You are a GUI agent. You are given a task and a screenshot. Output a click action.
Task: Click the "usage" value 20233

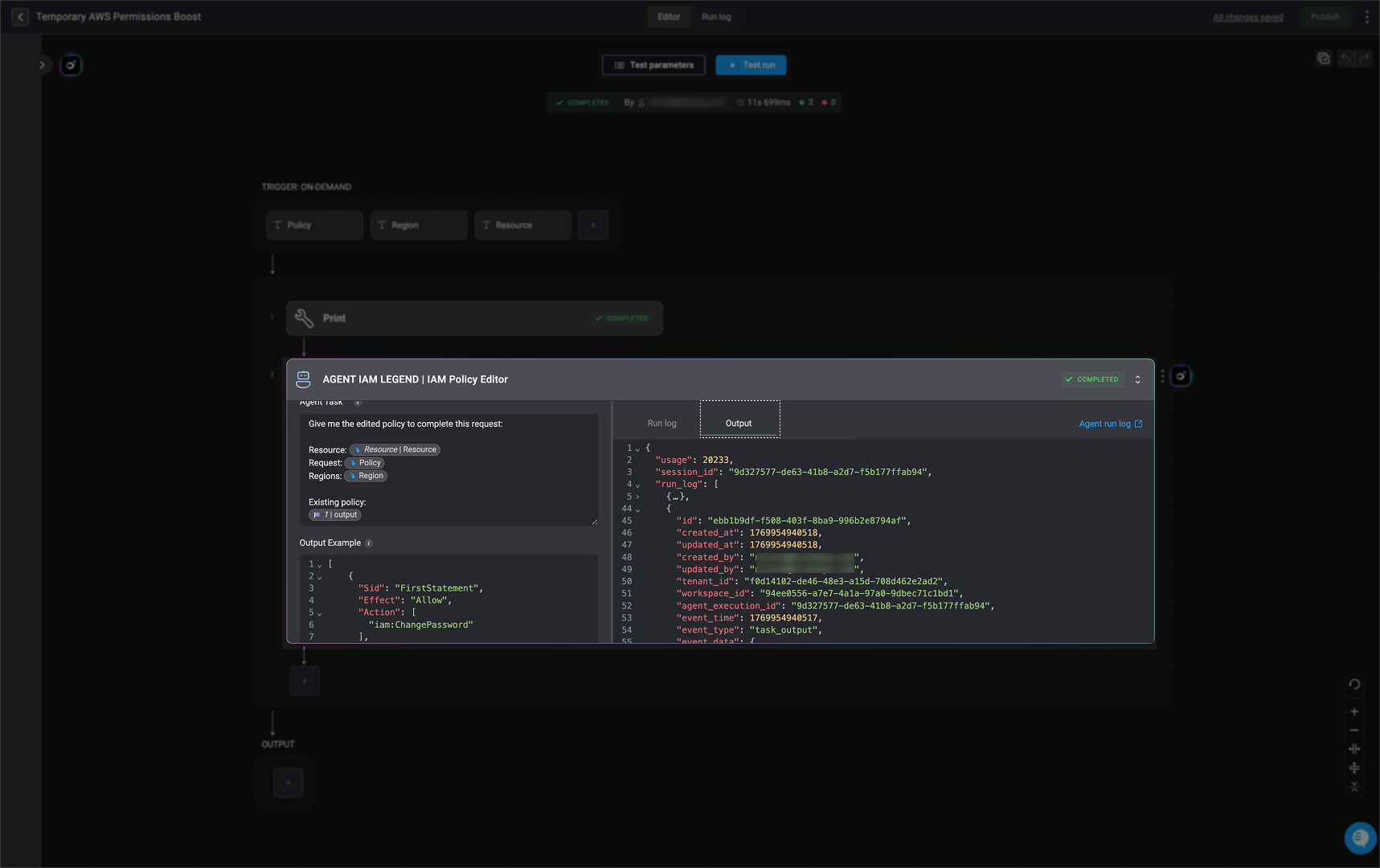(715, 461)
